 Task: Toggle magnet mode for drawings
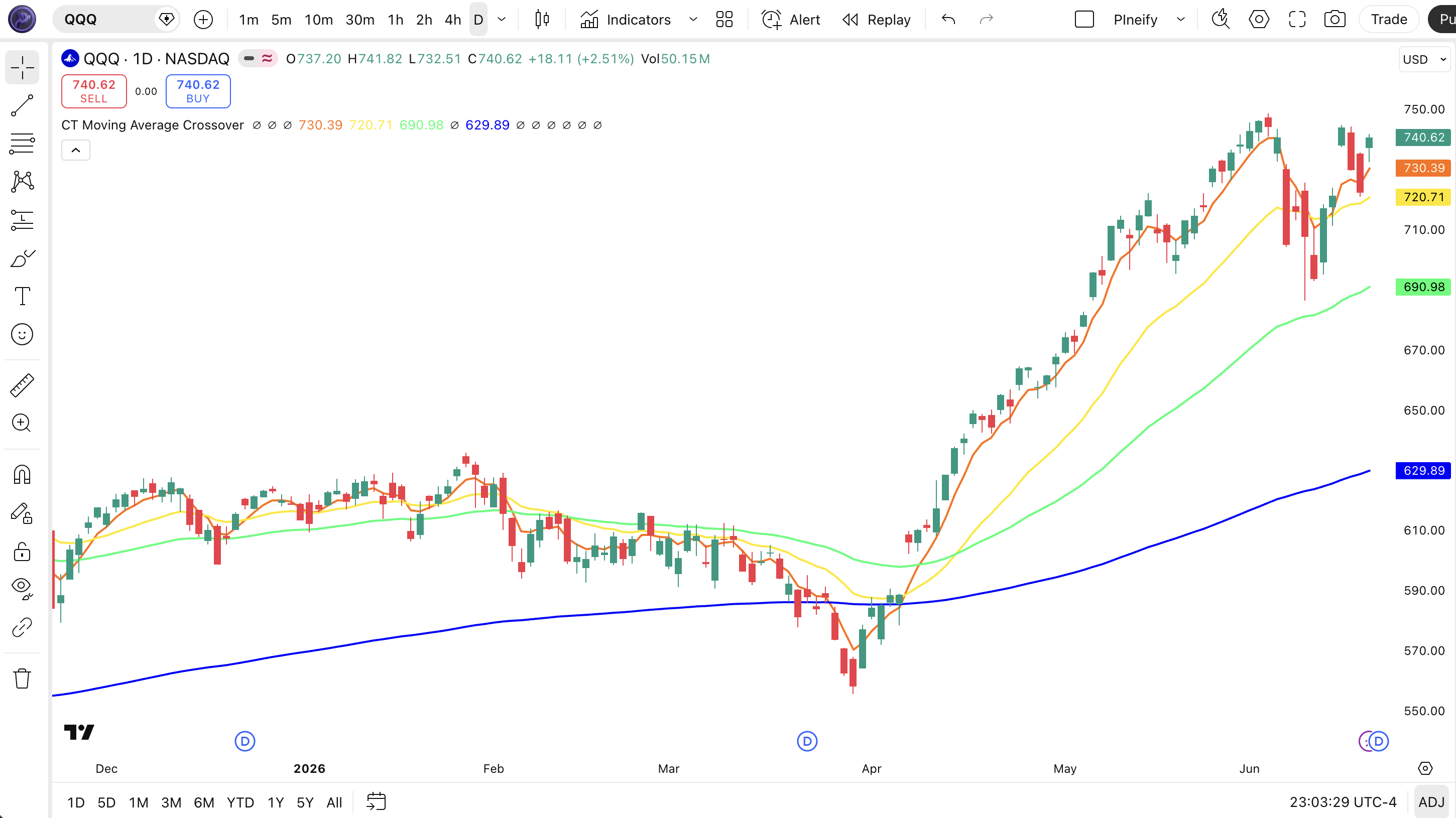tap(22, 475)
